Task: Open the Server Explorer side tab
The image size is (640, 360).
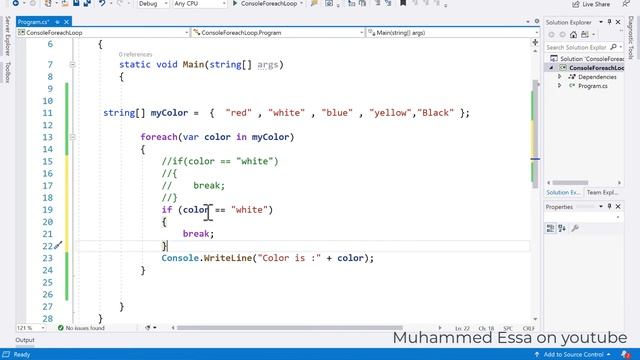Action: coord(7,36)
